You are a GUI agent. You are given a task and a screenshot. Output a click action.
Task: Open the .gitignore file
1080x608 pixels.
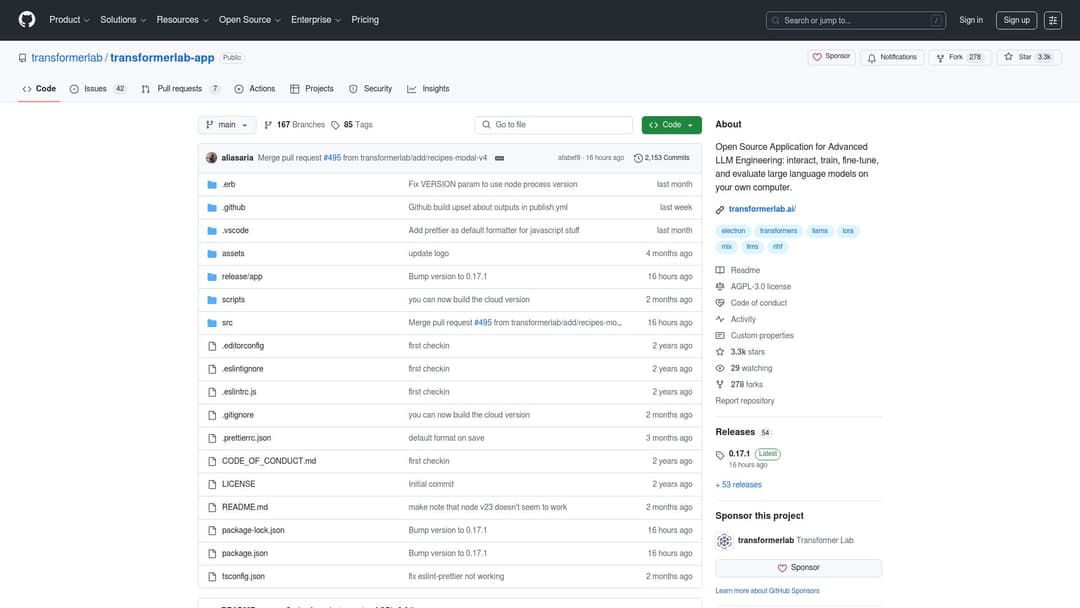pyautogui.click(x=238, y=415)
